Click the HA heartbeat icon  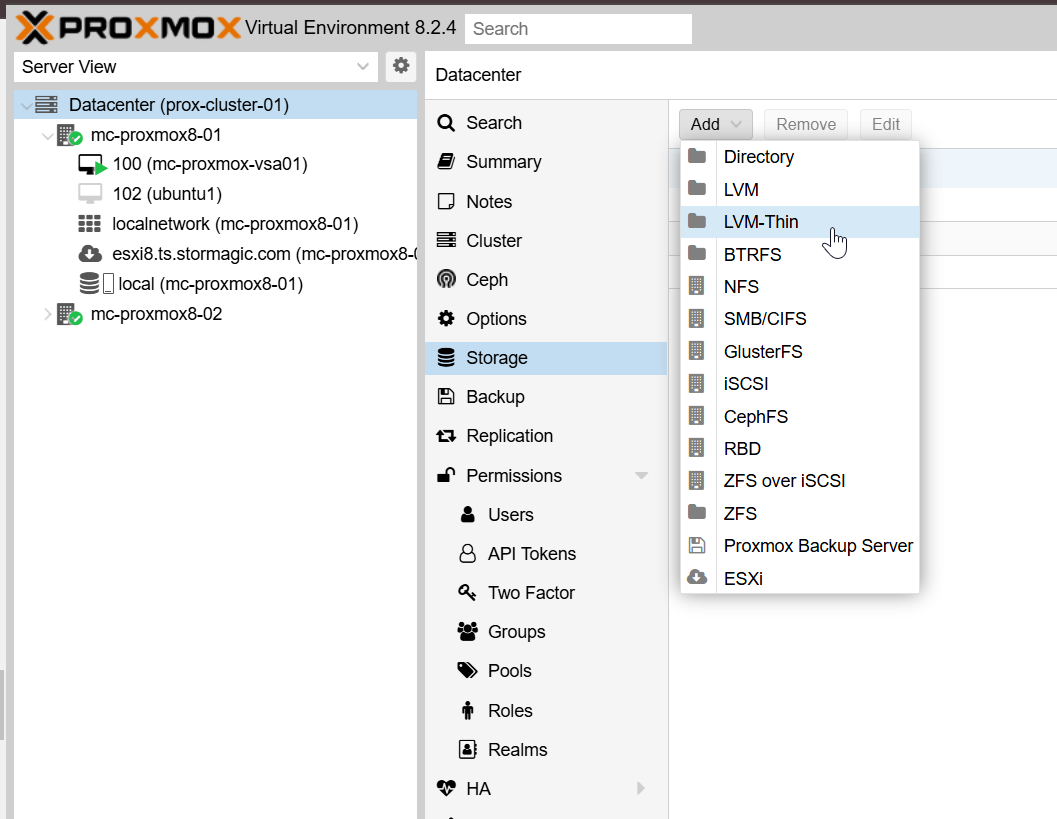[446, 788]
